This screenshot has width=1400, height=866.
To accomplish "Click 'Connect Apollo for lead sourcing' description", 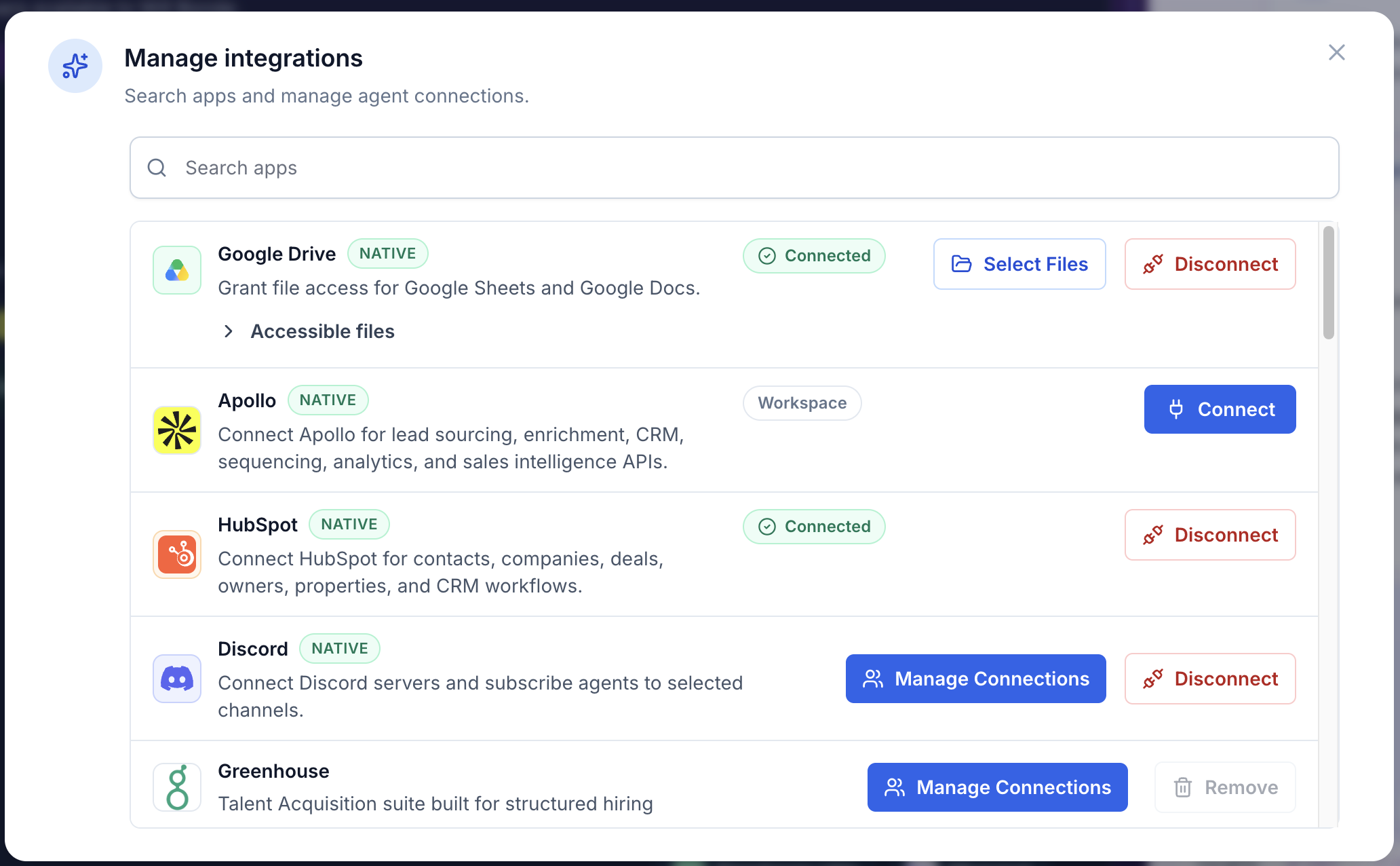I will point(451,448).
